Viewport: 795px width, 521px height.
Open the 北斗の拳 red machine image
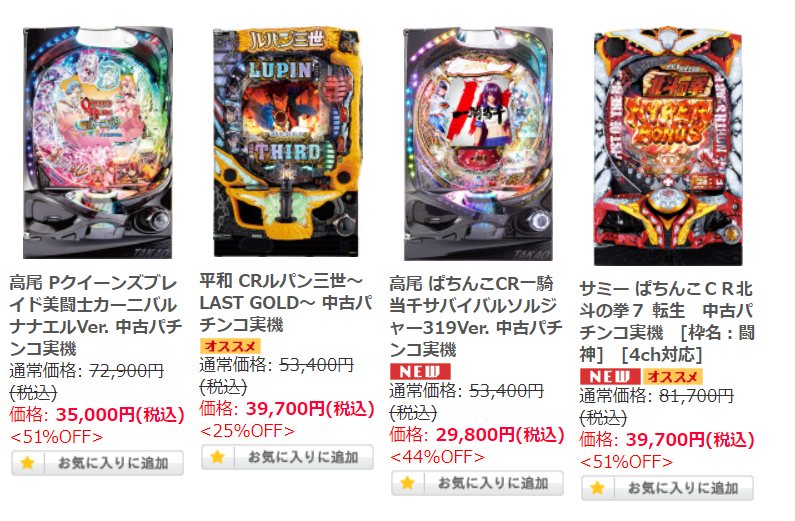click(x=668, y=147)
